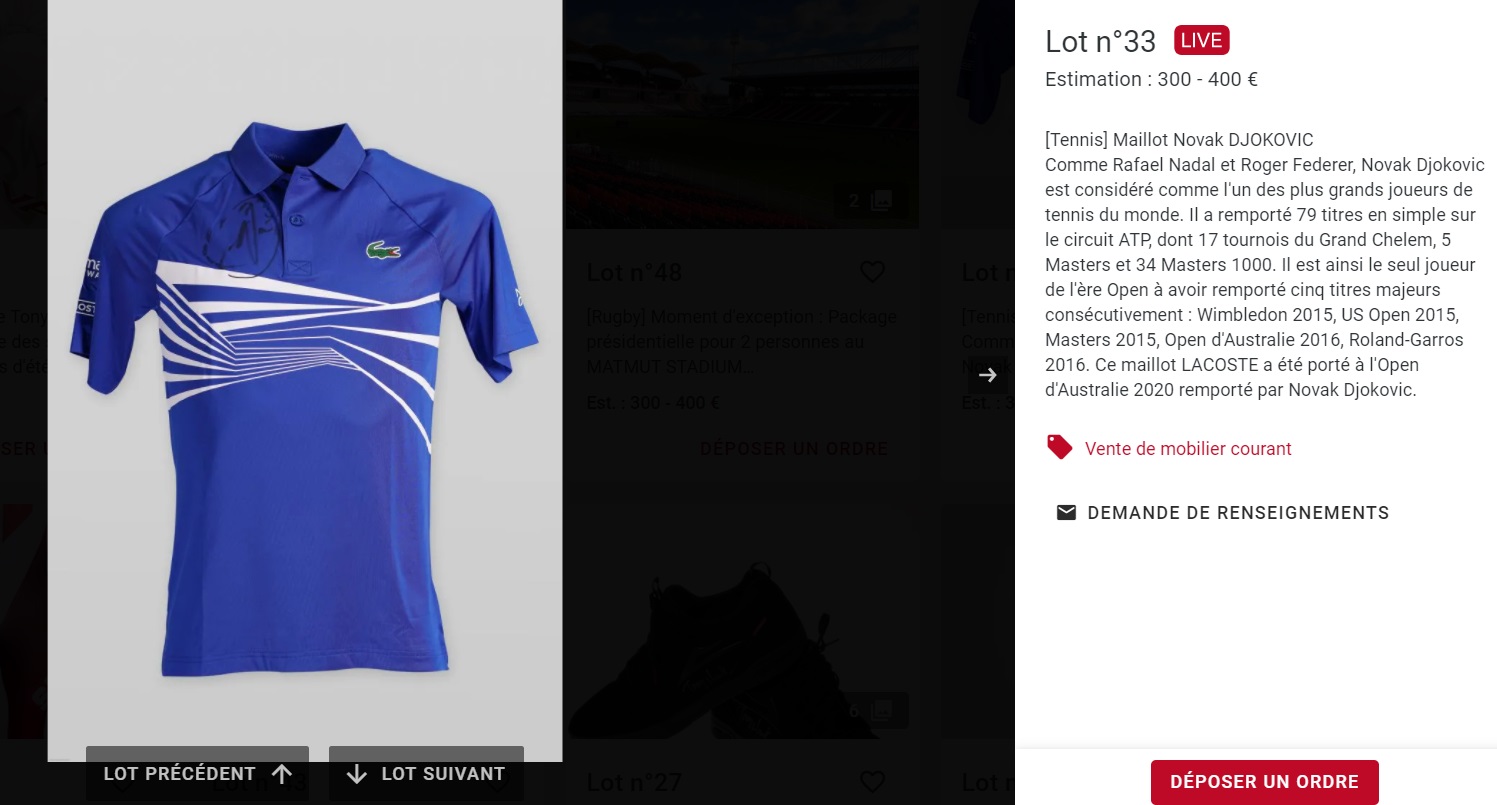
Task: Open DEMANDE DE RENSEIGNEMENTS text link
Action: [x=1238, y=513]
